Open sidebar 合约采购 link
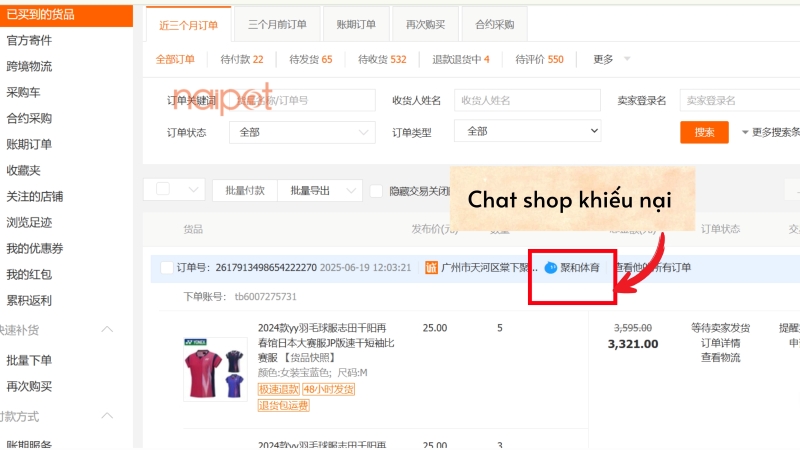 (29, 118)
